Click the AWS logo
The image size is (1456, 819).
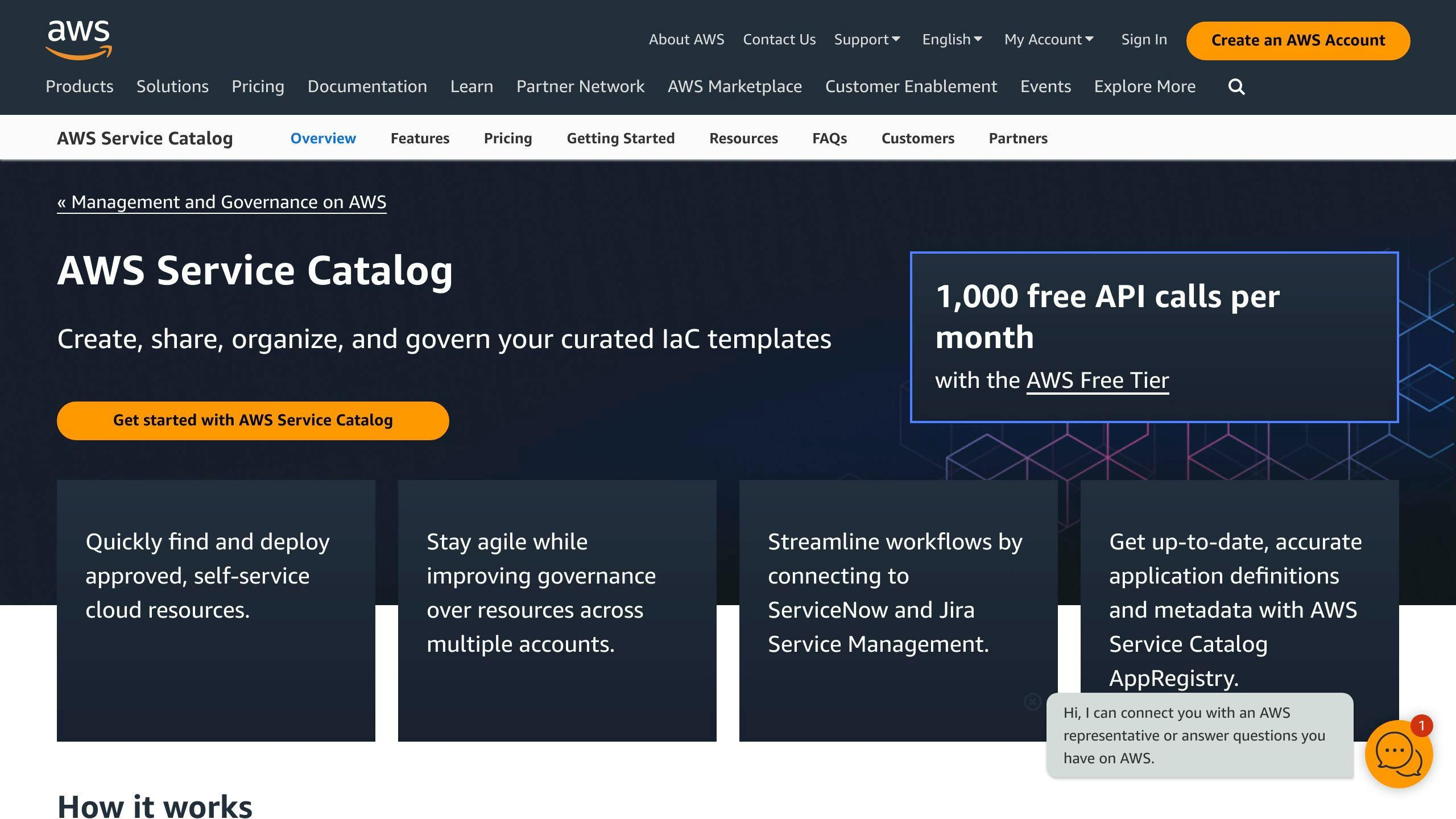tap(79, 39)
